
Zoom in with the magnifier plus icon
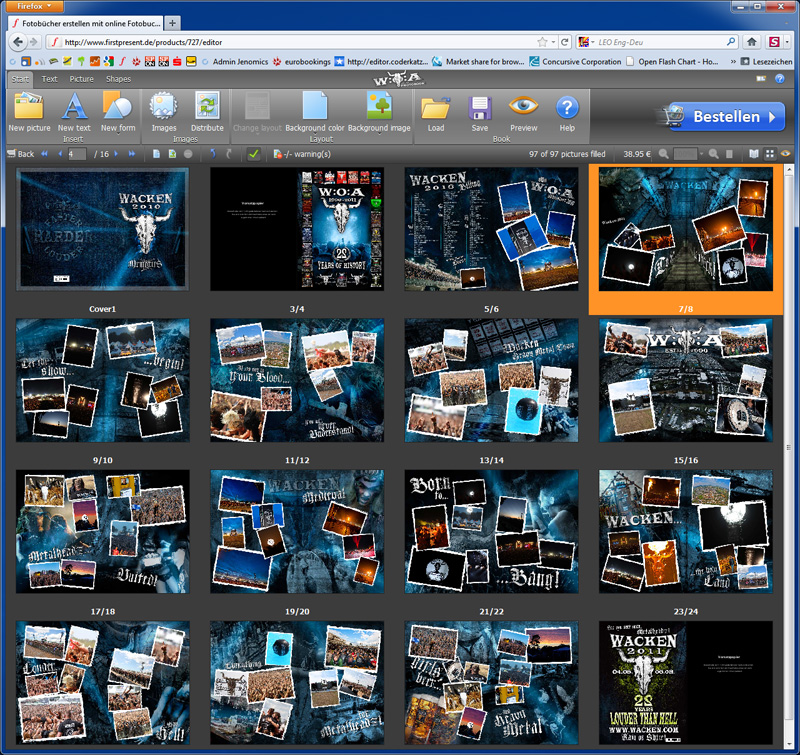pyautogui.click(x=714, y=154)
